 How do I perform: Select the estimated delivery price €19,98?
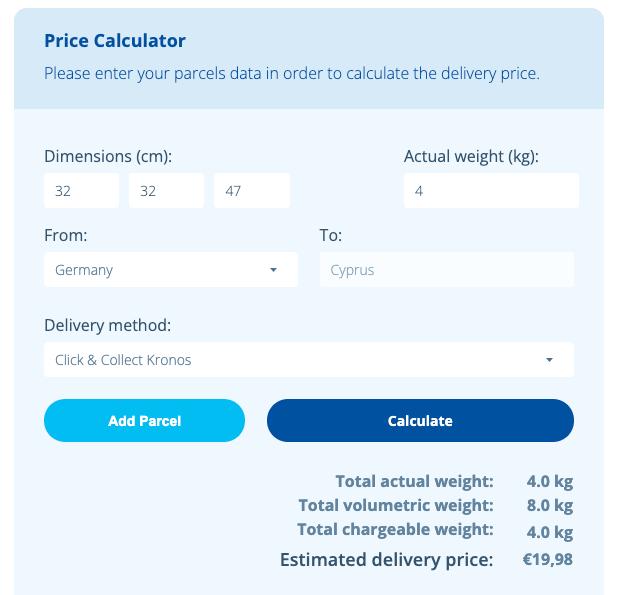pyautogui.click(x=547, y=560)
